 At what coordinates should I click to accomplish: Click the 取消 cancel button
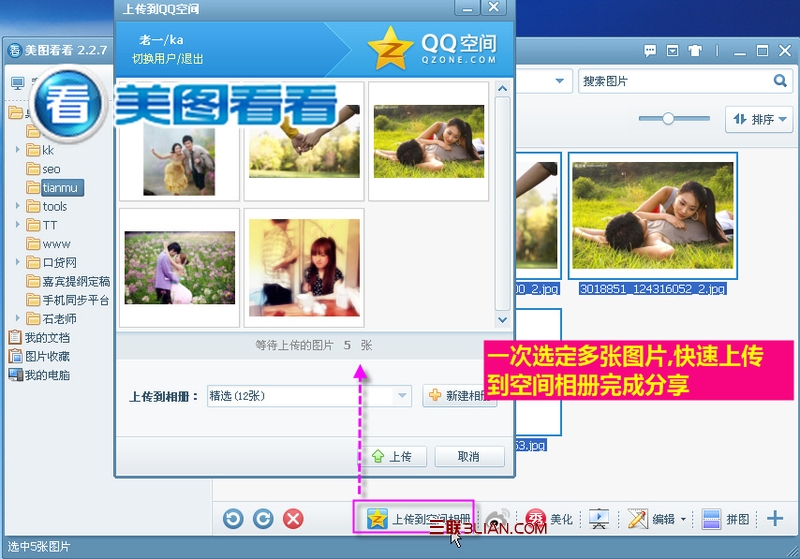click(469, 456)
